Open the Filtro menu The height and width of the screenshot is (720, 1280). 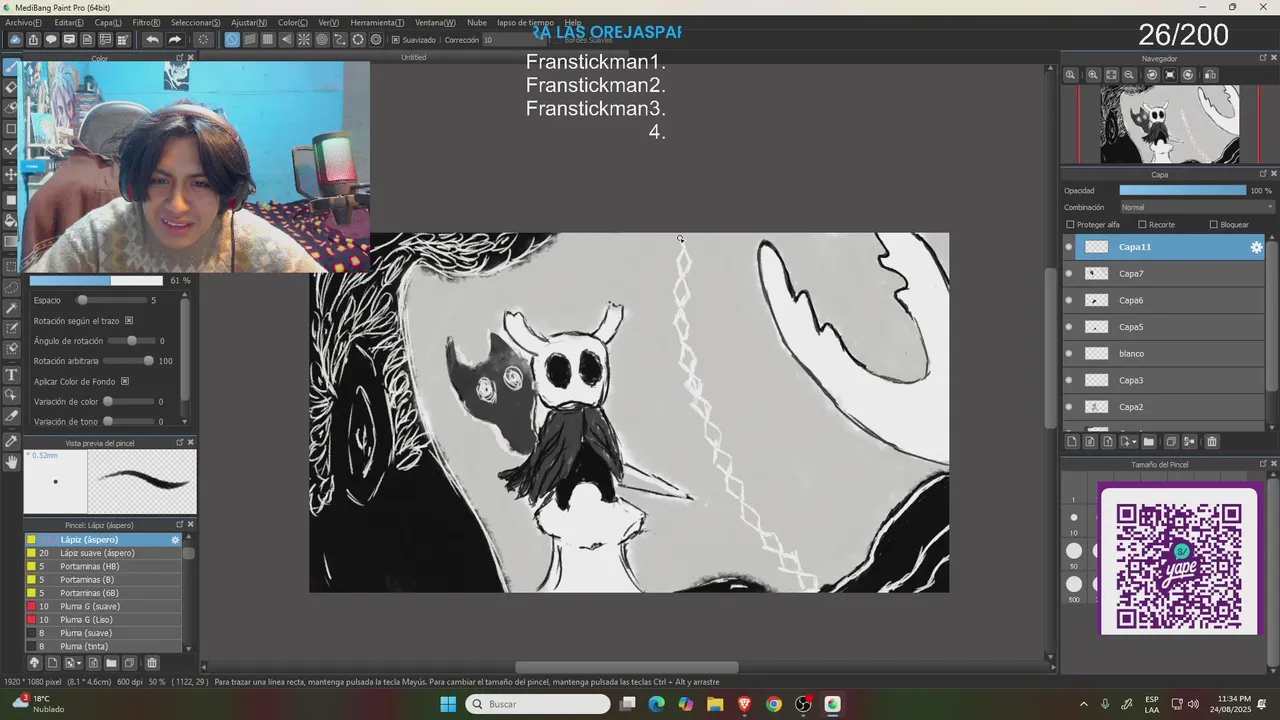pos(146,22)
